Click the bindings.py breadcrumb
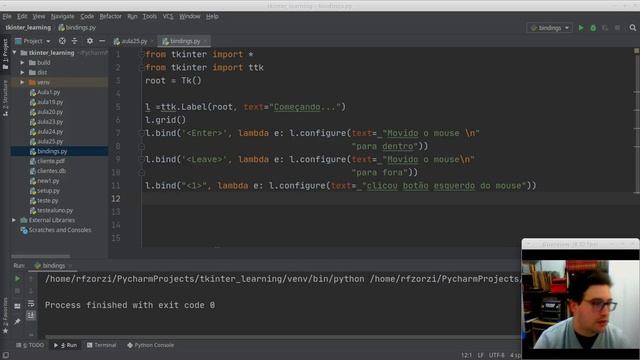Image resolution: width=640 pixels, height=360 pixels. tap(80, 27)
